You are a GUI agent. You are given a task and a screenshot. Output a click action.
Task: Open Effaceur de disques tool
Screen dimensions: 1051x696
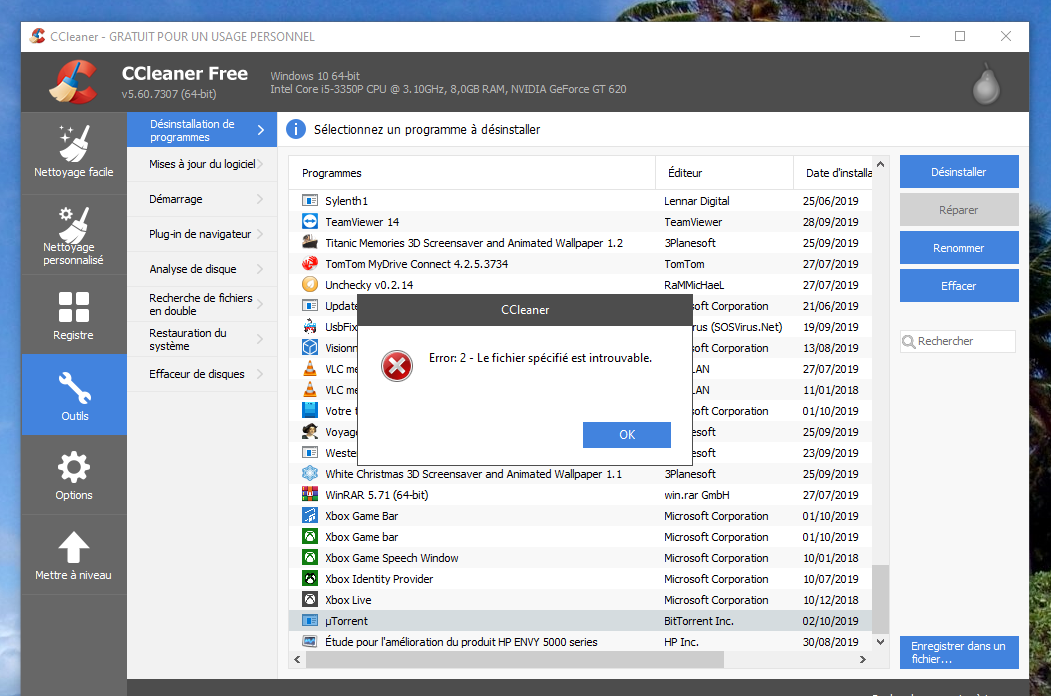click(202, 374)
